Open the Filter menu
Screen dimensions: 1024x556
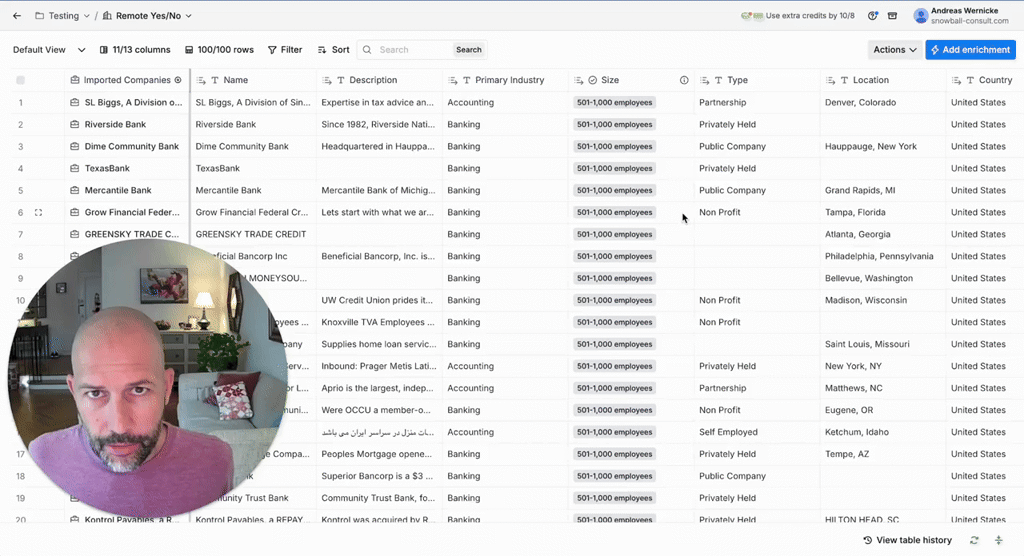pos(285,50)
